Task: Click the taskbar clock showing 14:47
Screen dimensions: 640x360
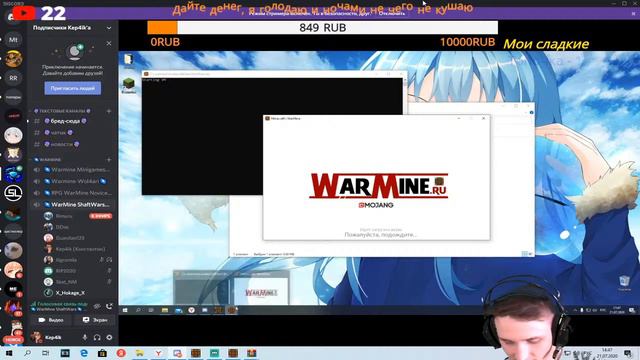Action: pyautogui.click(x=607, y=353)
